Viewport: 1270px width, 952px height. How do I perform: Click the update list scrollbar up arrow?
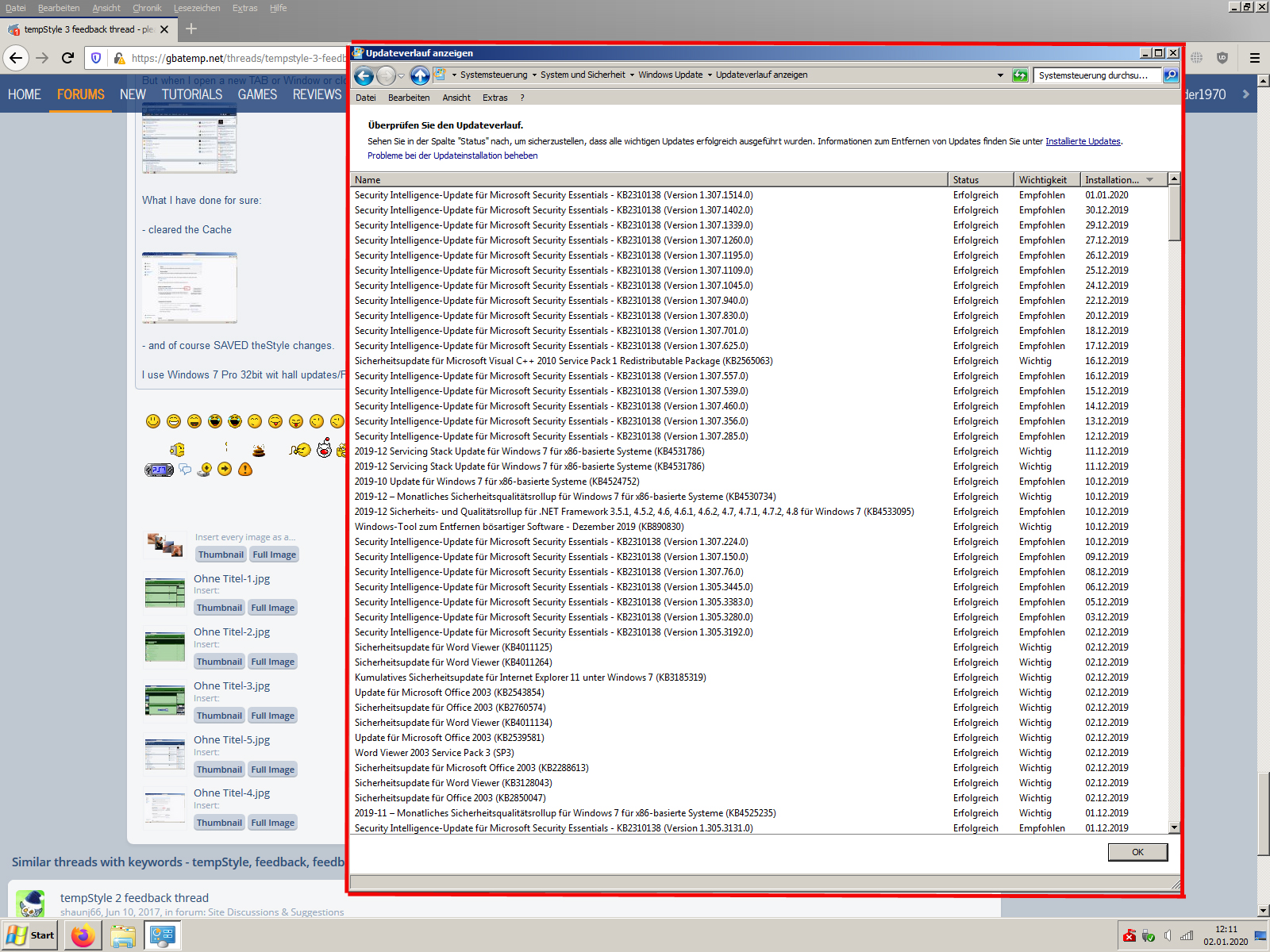pyautogui.click(x=1174, y=178)
